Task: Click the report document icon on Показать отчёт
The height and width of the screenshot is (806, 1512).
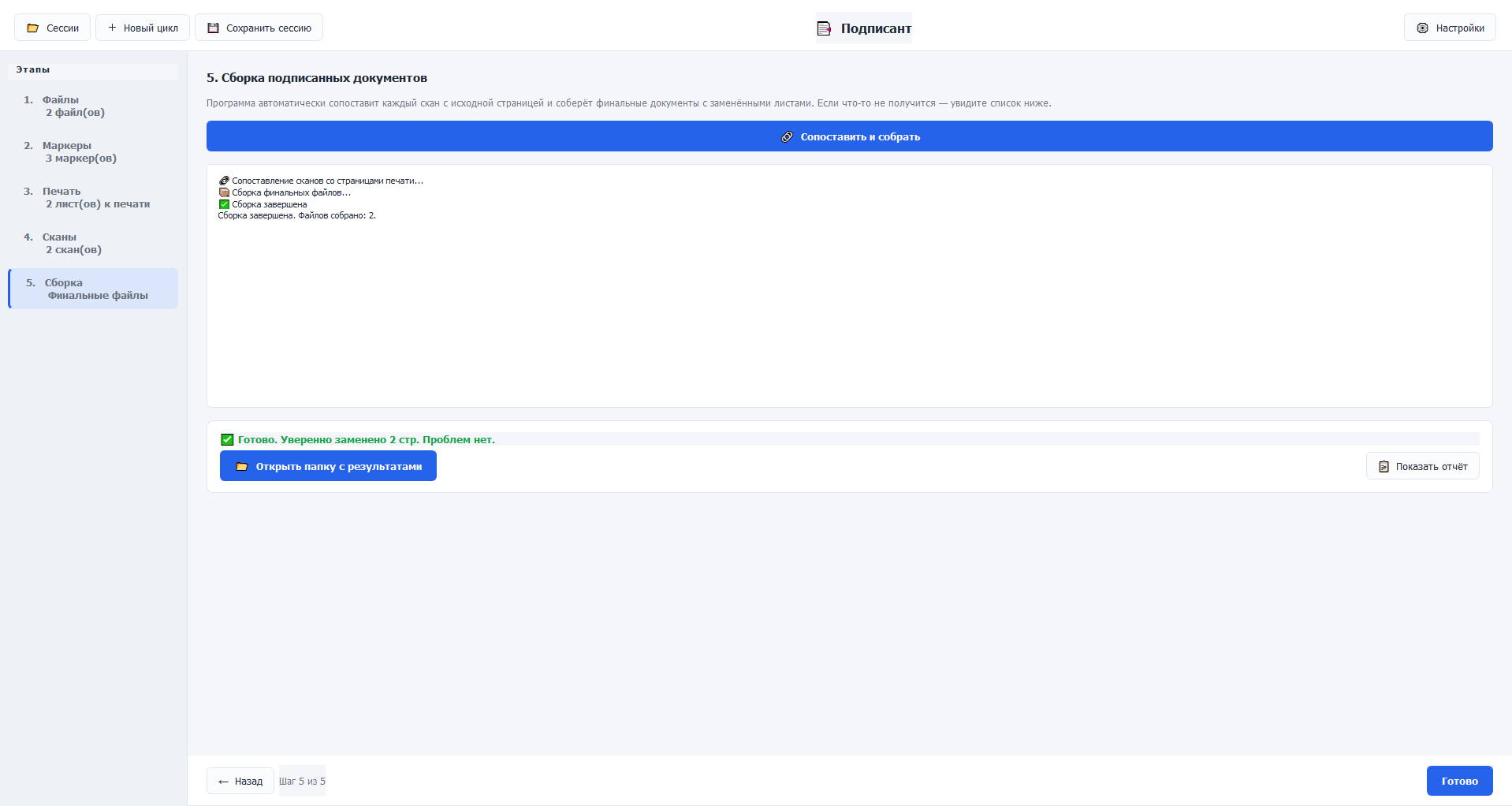Action: click(x=1384, y=467)
